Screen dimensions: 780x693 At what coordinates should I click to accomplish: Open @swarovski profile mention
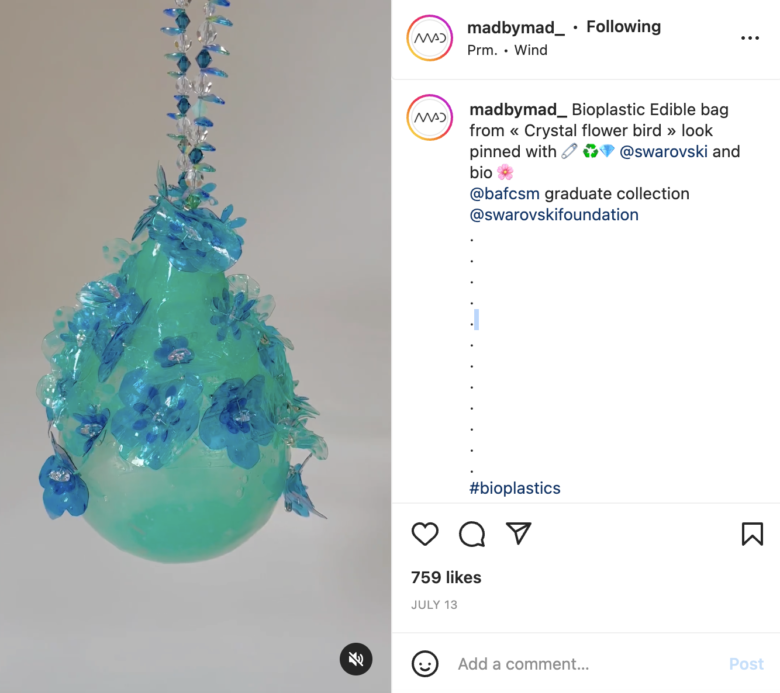point(664,152)
